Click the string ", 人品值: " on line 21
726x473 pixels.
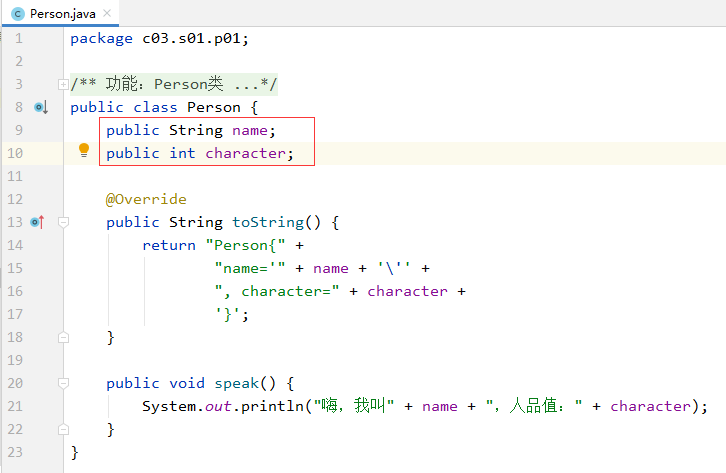point(534,406)
